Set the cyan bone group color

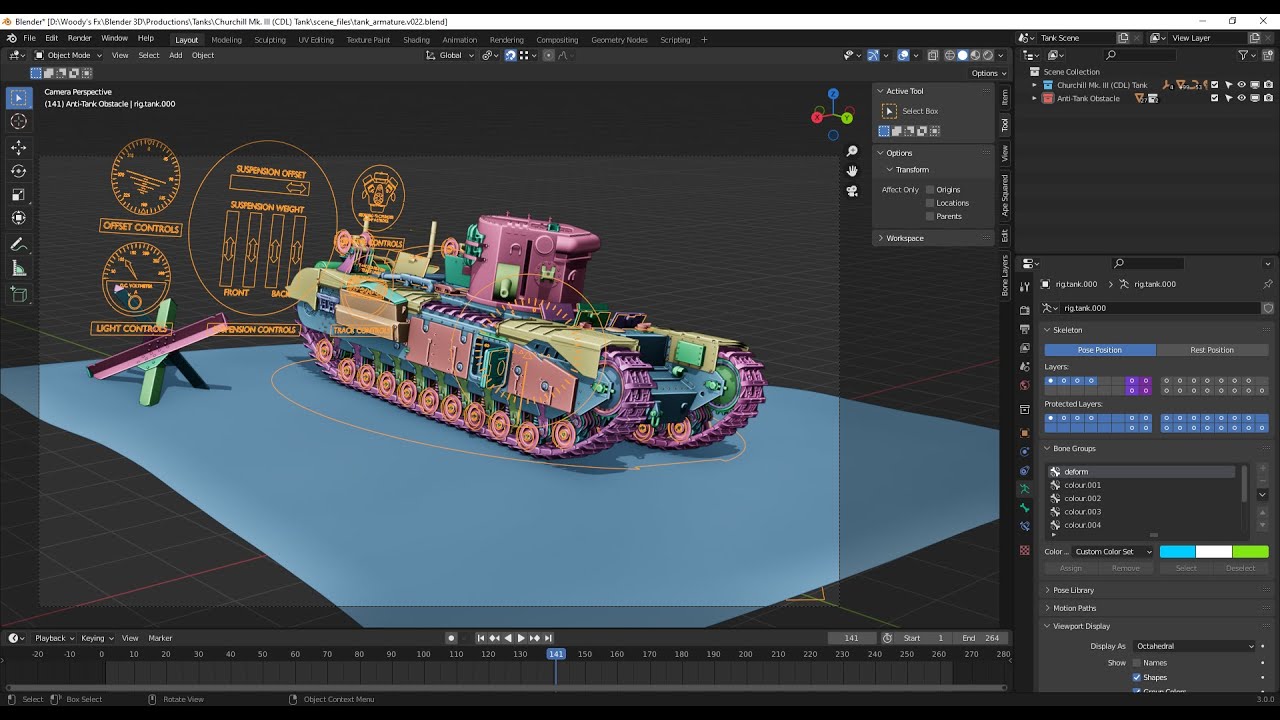[1177, 552]
